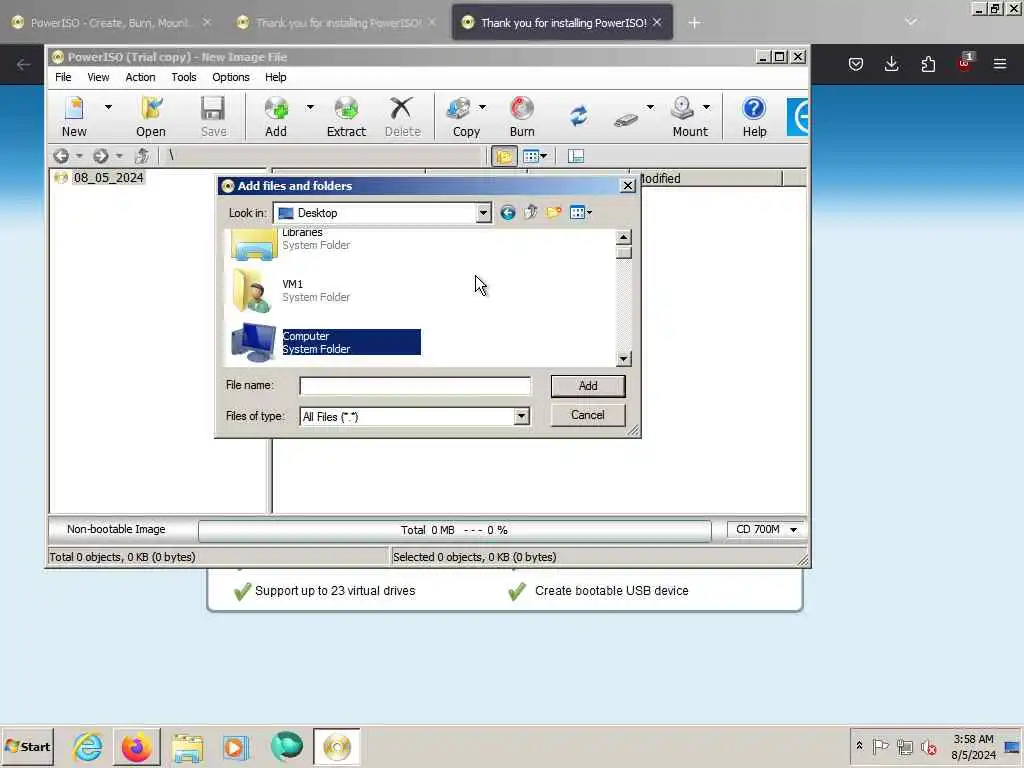Open the Options menu
1024x768 pixels.
pyautogui.click(x=231, y=77)
